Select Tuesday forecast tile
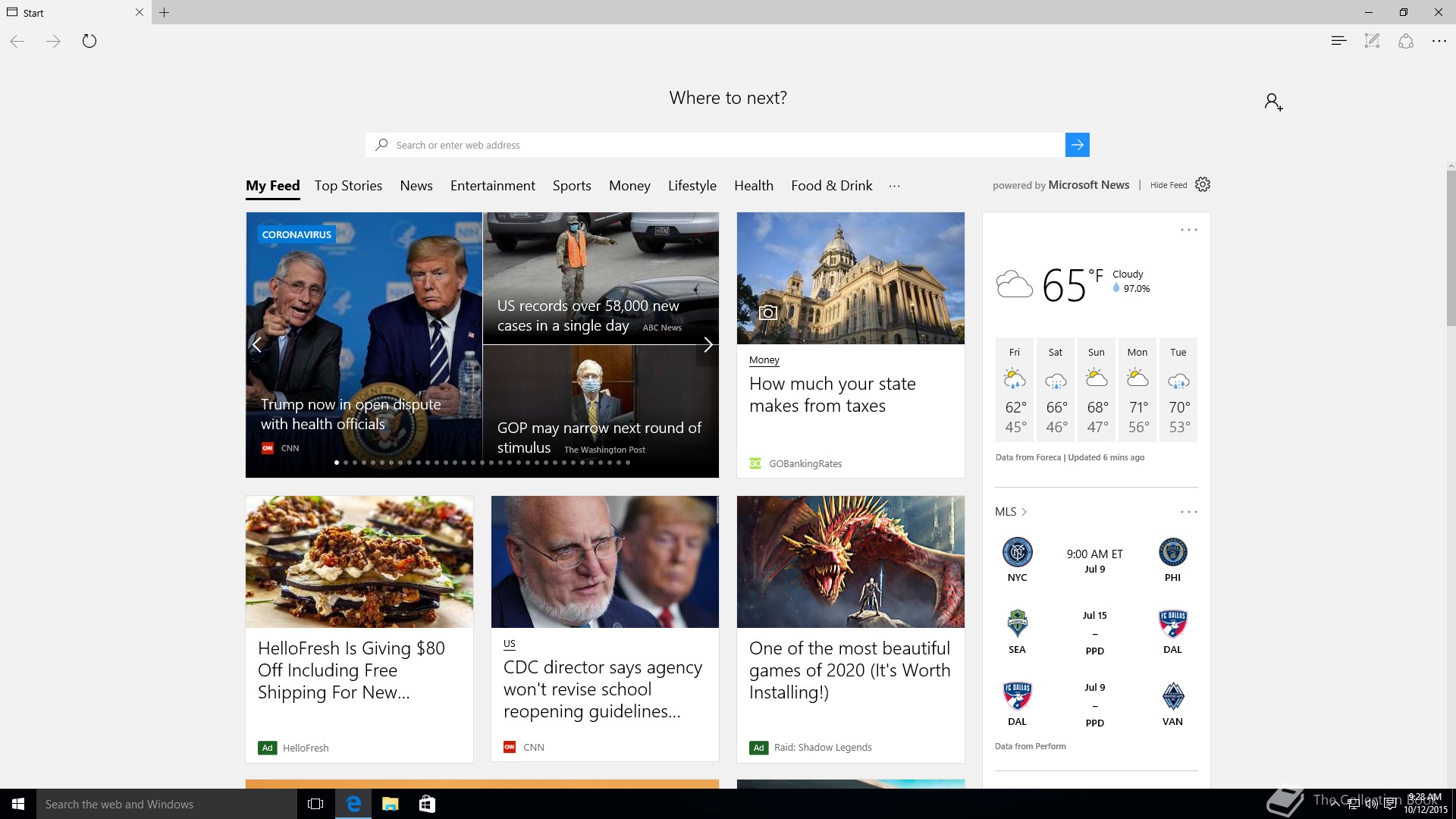The width and height of the screenshot is (1456, 819). 1178,390
